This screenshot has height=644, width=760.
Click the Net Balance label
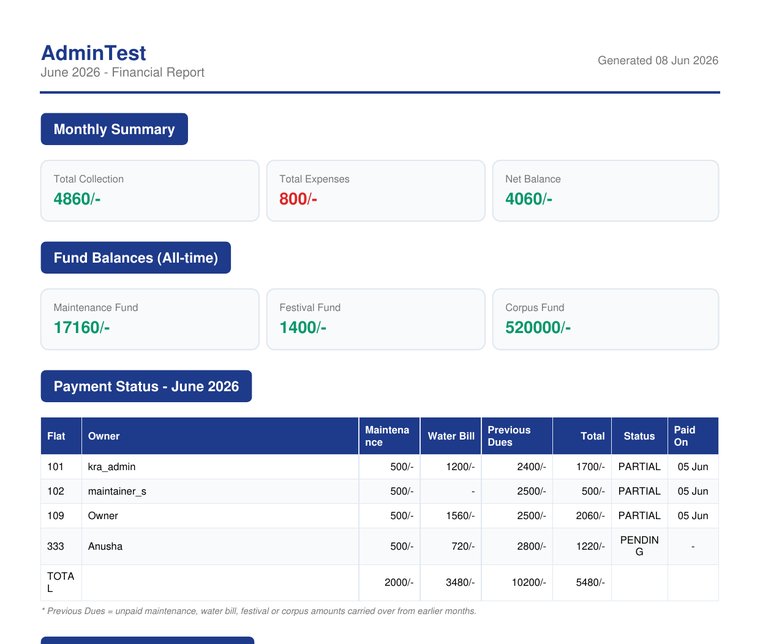(533, 179)
